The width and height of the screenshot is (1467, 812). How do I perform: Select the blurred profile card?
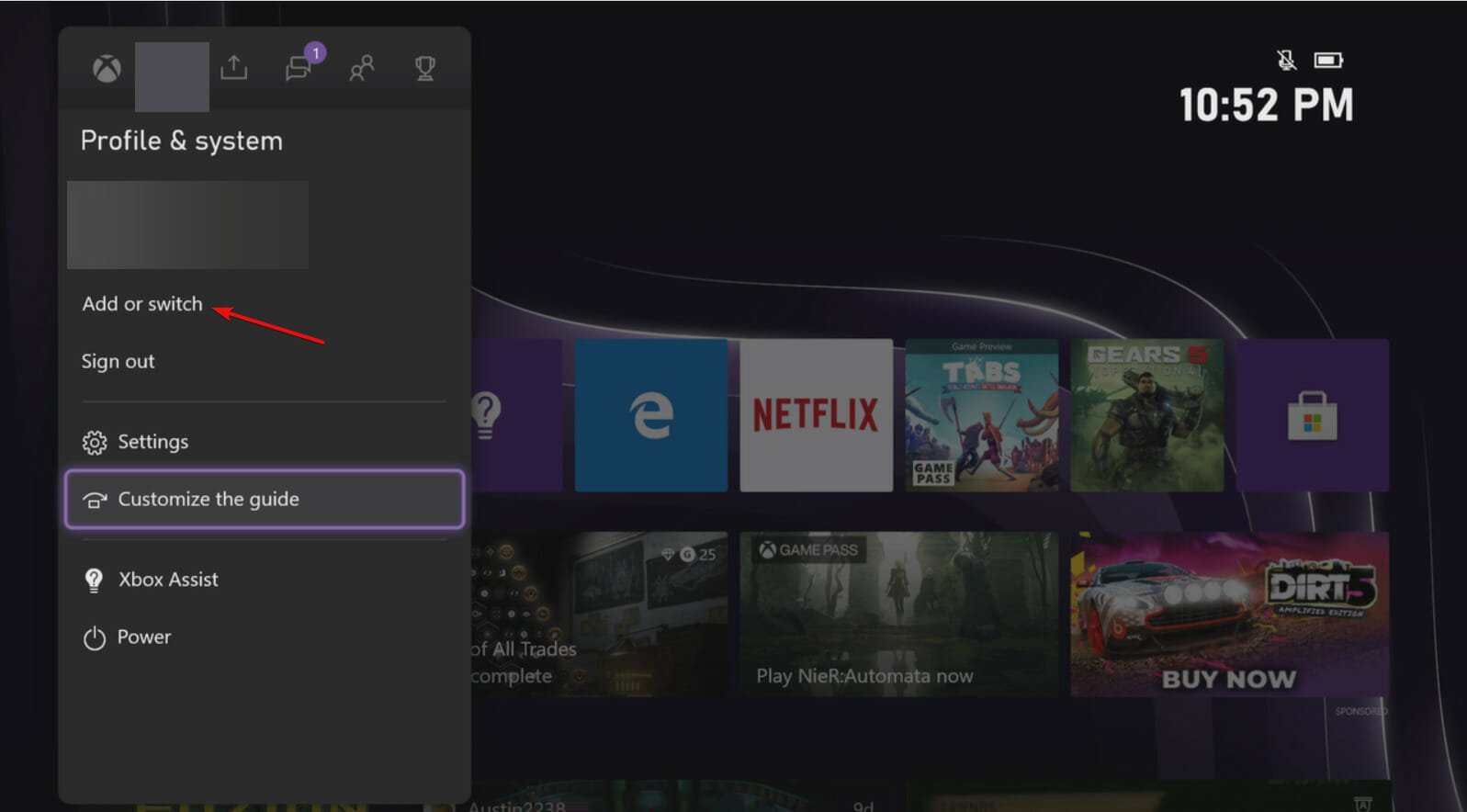coord(188,225)
